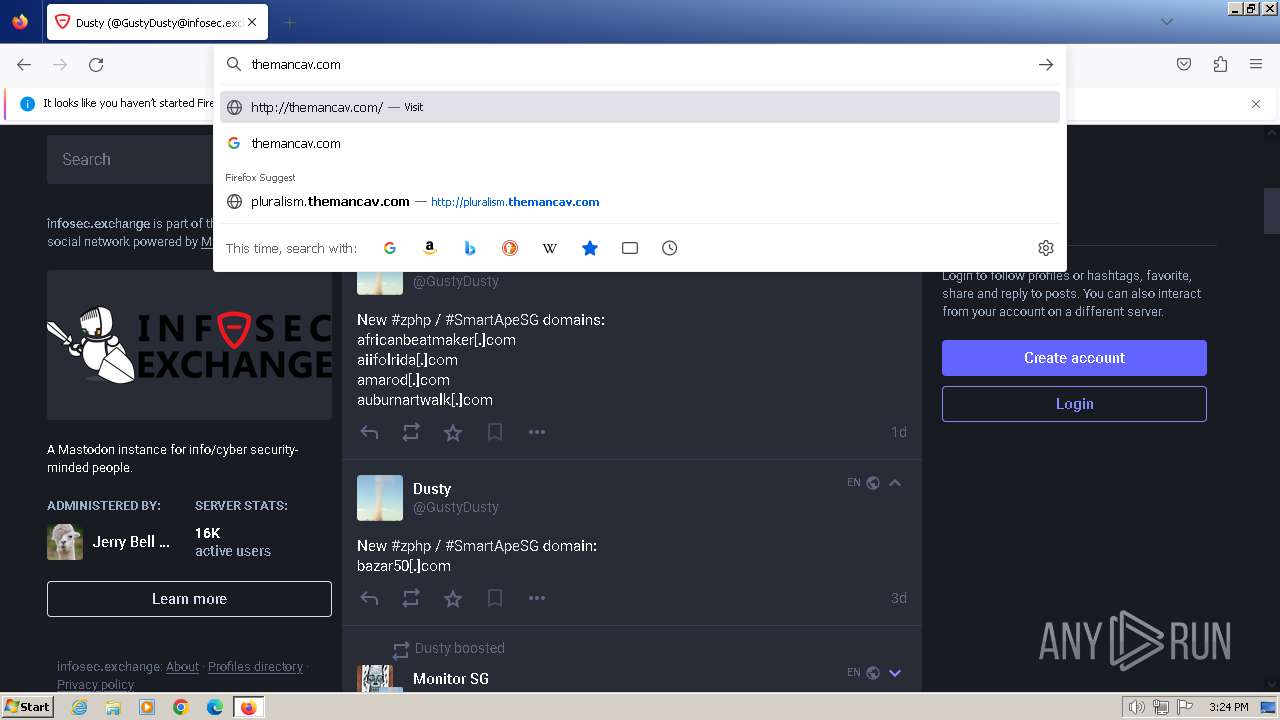1280x720 pixels.
Task: Open the Profiles directory link
Action: (255, 667)
